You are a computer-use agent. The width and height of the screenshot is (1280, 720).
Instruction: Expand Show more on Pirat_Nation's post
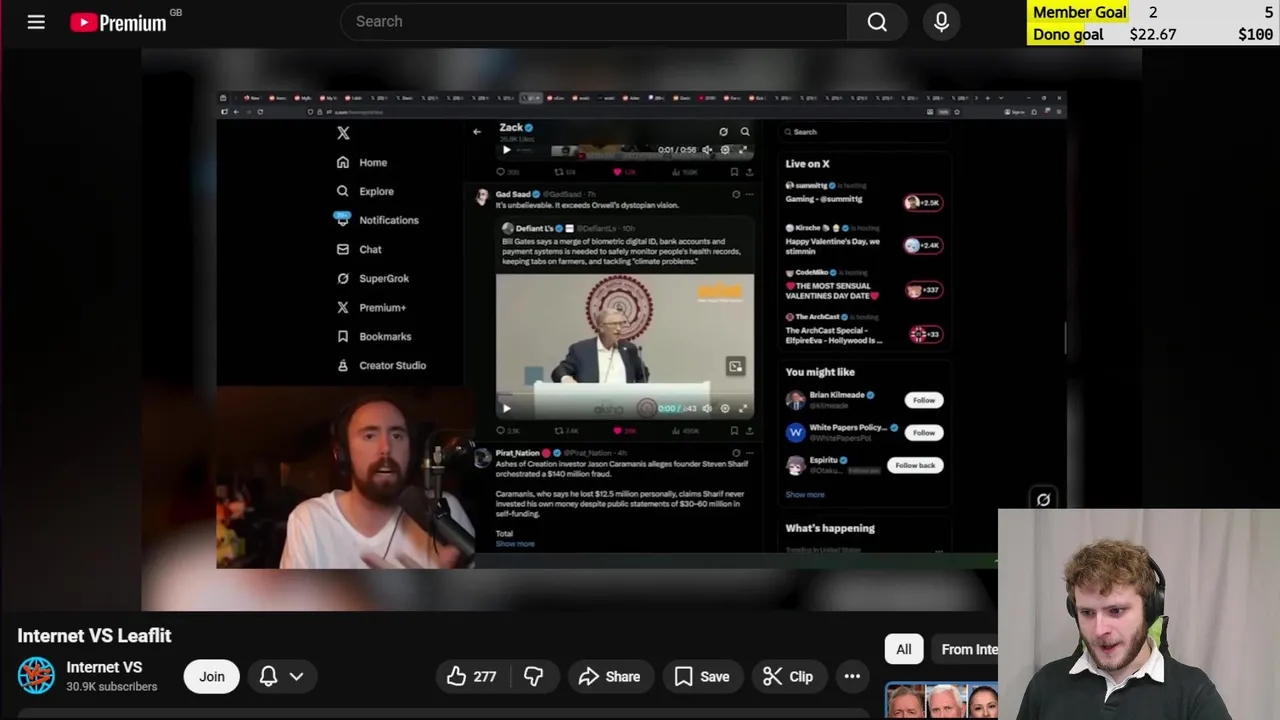(x=515, y=544)
